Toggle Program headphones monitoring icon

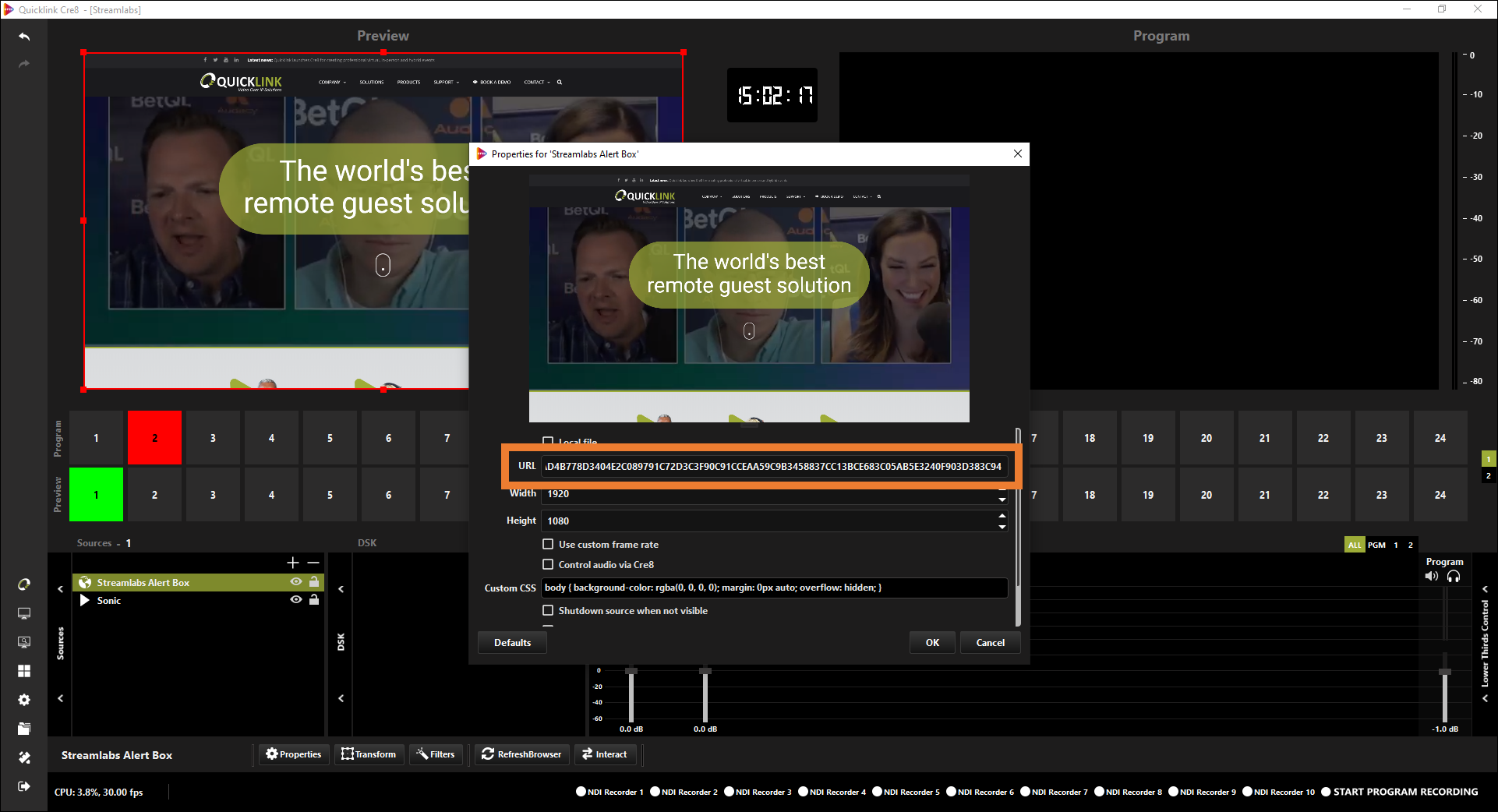coord(1454,577)
